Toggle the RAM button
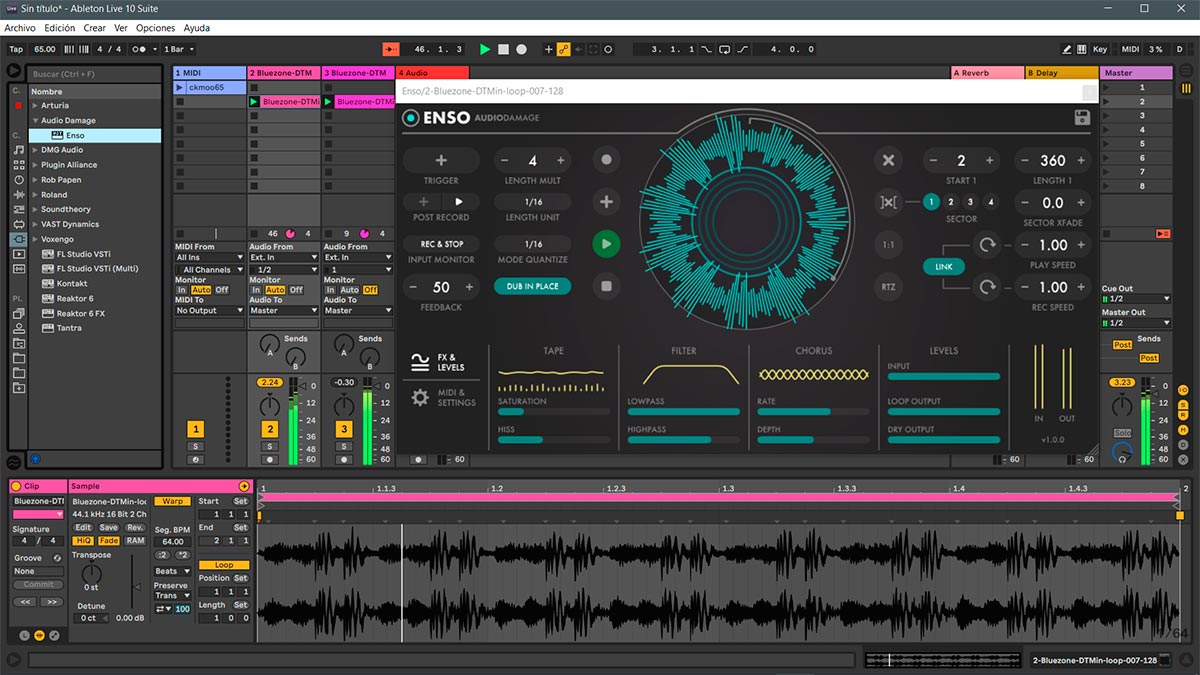 coord(135,541)
